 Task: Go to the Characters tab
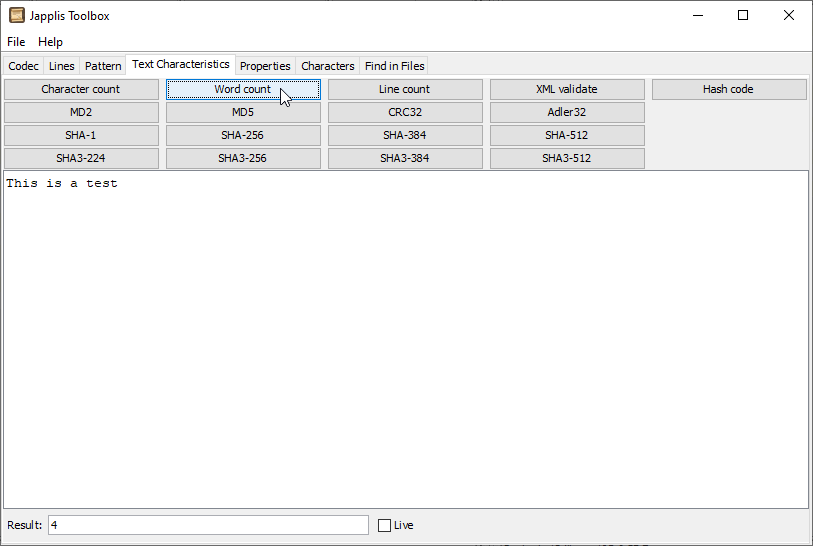[x=328, y=66]
